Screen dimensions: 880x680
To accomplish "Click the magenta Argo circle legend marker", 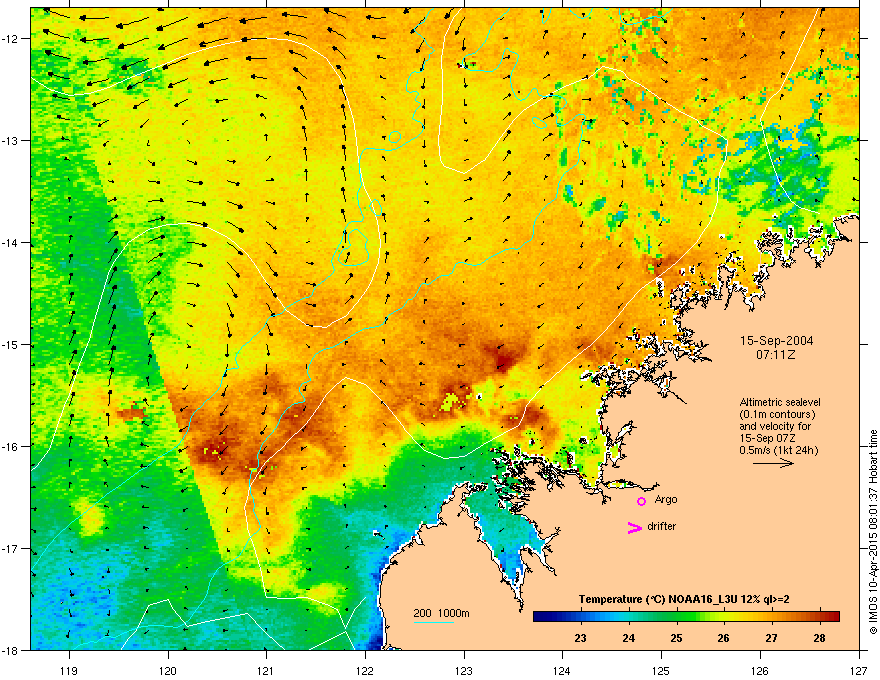I will [x=641, y=501].
